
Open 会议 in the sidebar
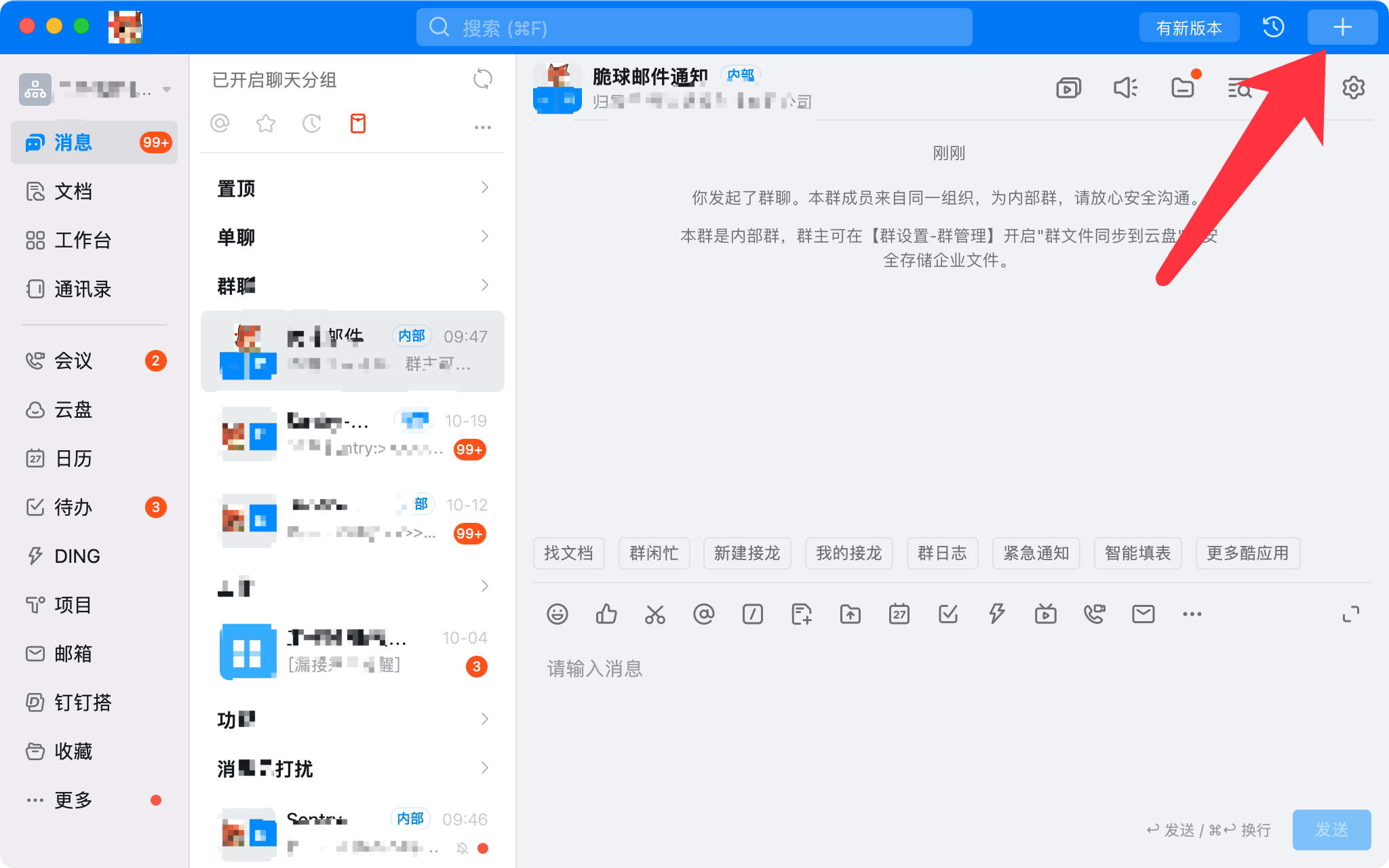pyautogui.click(x=94, y=361)
